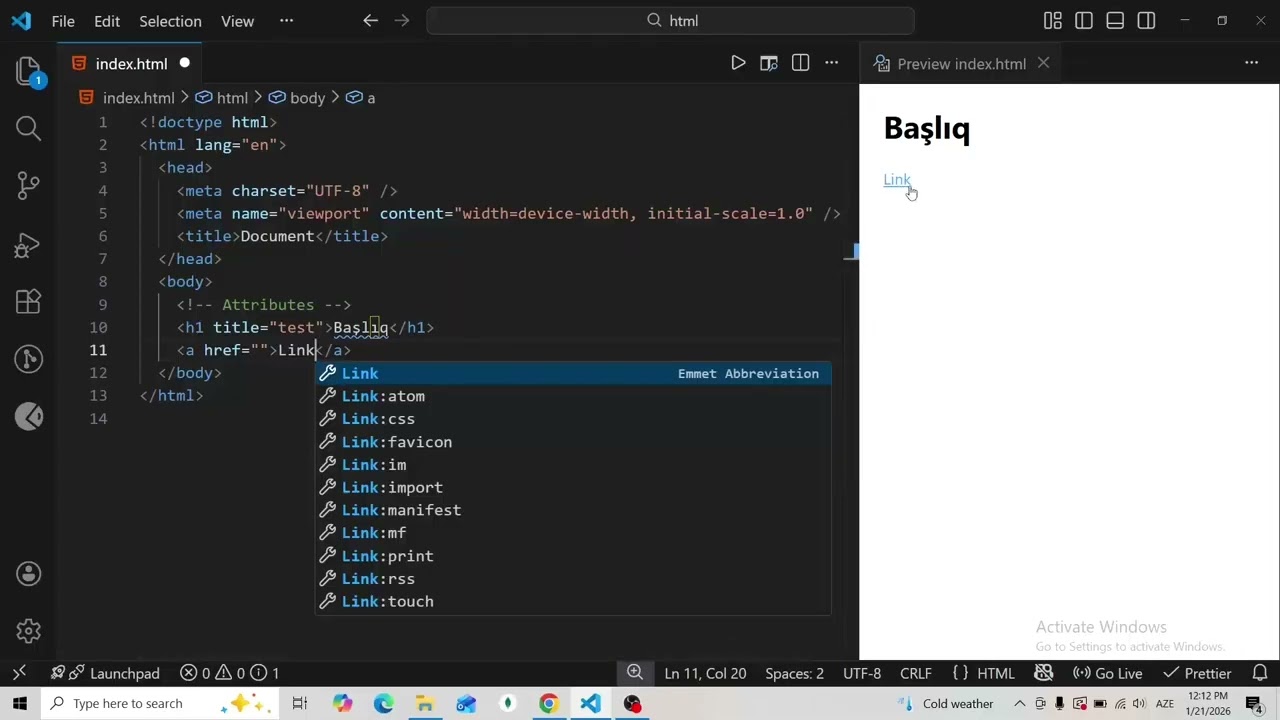
Task: Close the Preview index.html tab
Action: [1043, 63]
